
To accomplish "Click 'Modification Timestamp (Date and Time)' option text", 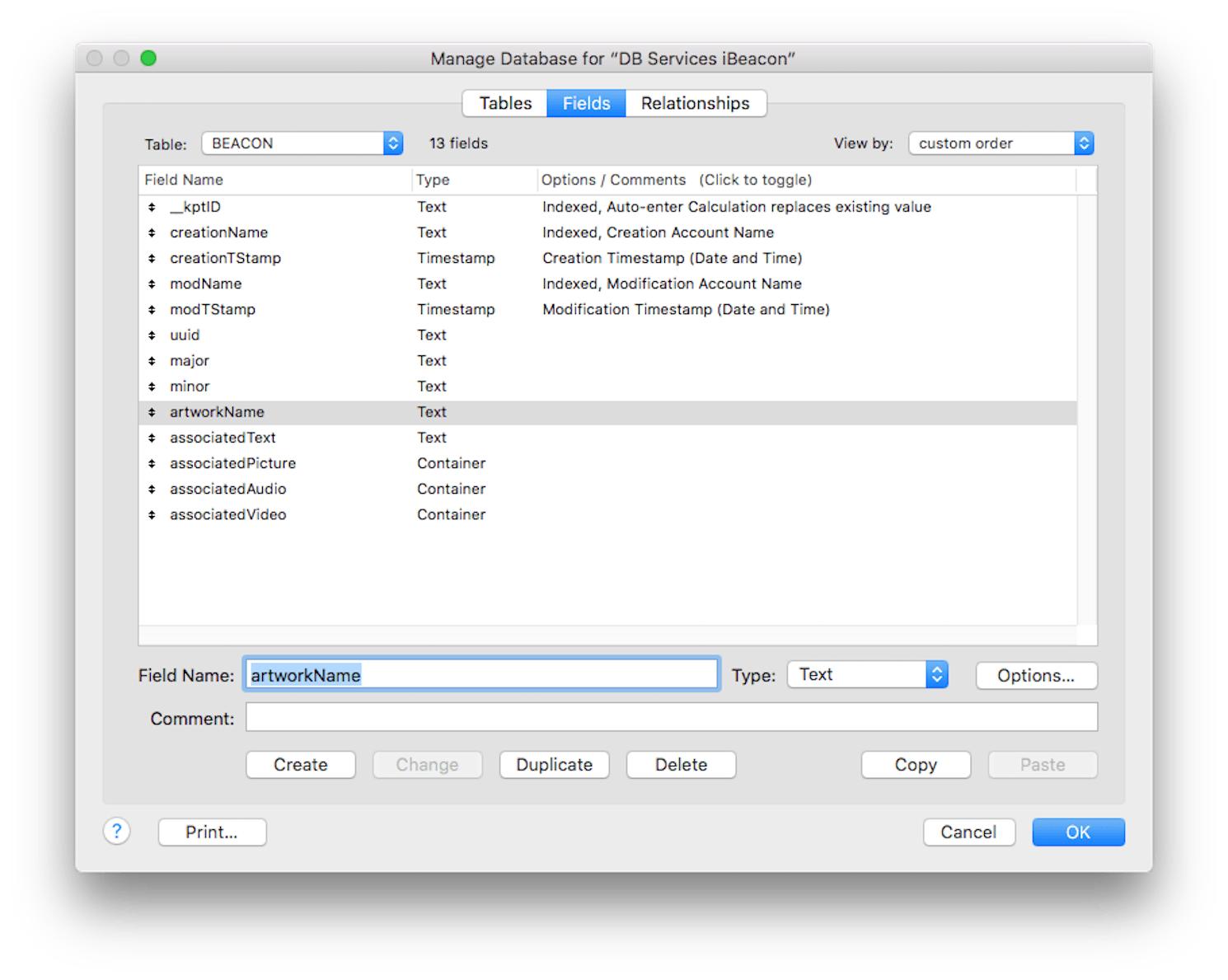I will (x=686, y=310).
